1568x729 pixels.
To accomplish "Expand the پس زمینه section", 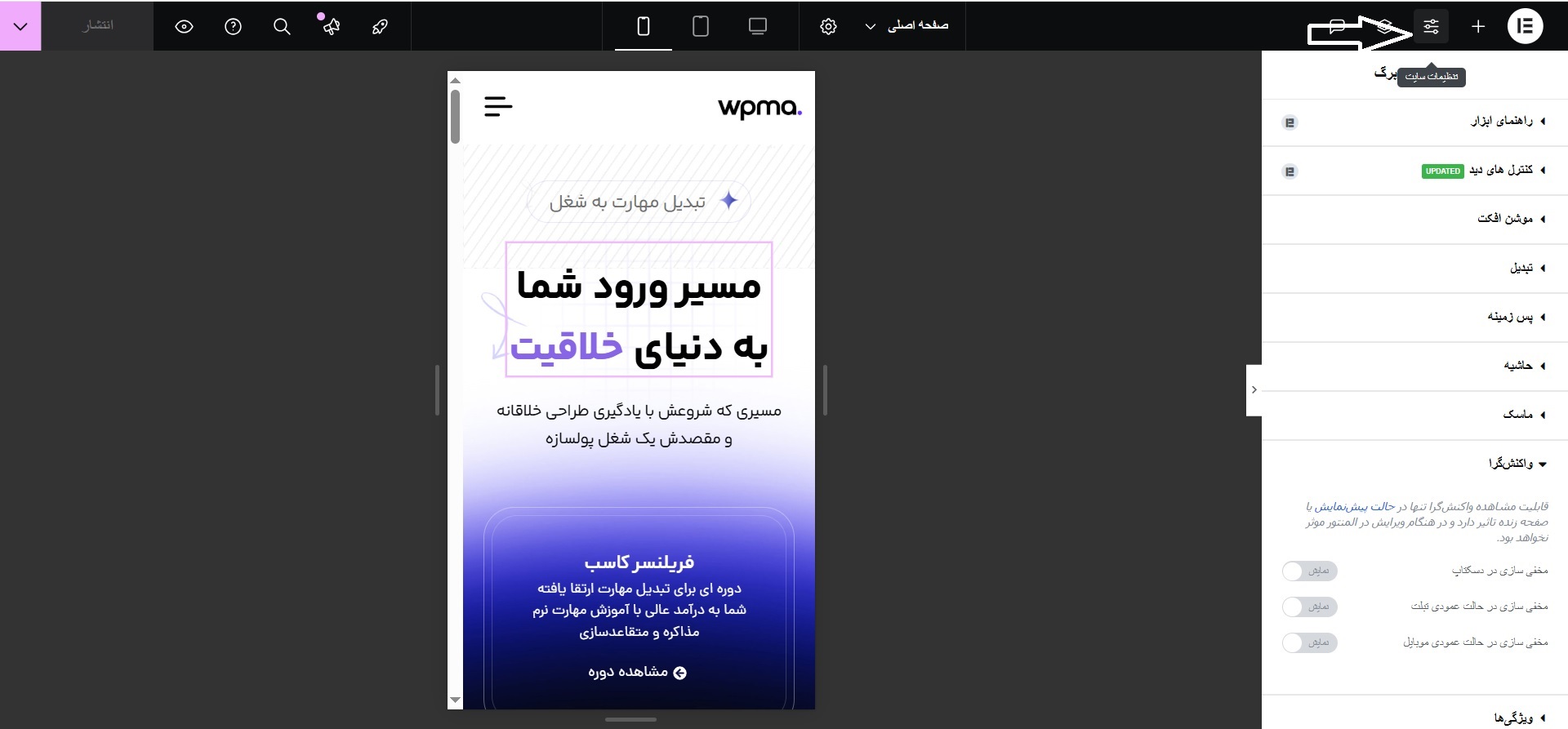I will (1414, 318).
